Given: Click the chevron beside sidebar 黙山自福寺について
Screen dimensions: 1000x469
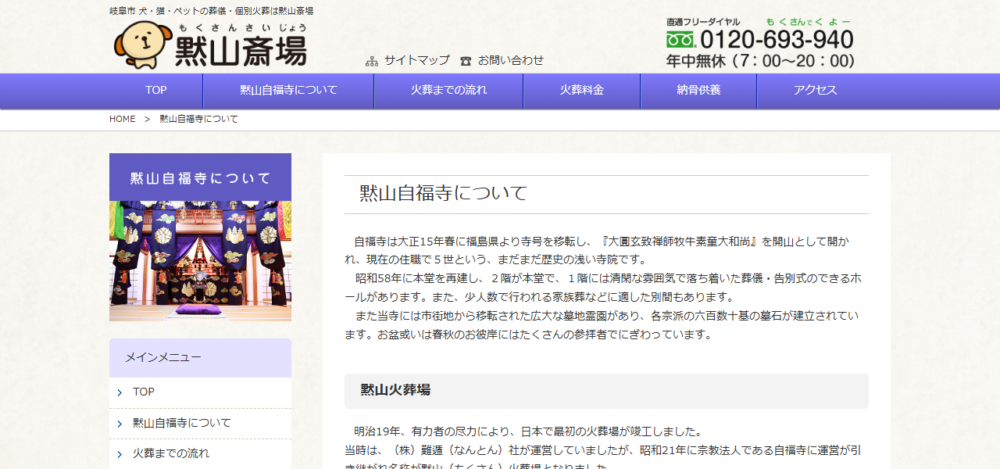Looking at the screenshot, I should 120,424.
